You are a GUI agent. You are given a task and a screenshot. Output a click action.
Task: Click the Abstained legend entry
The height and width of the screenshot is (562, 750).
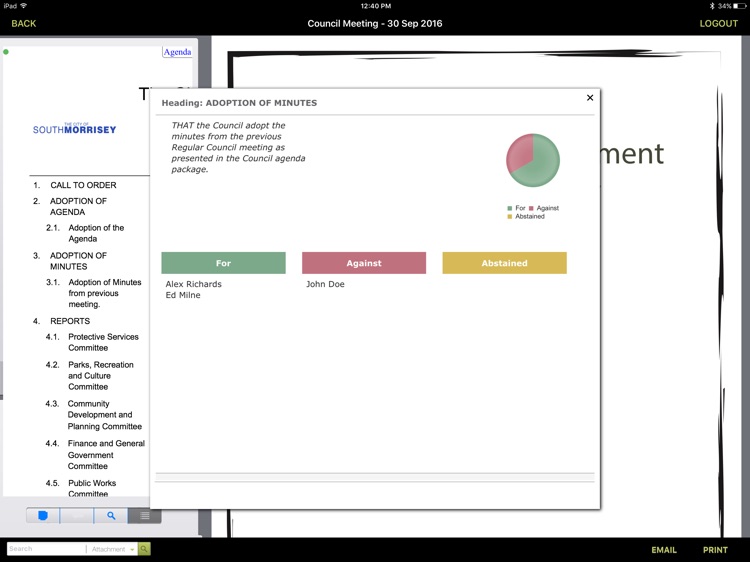526,217
